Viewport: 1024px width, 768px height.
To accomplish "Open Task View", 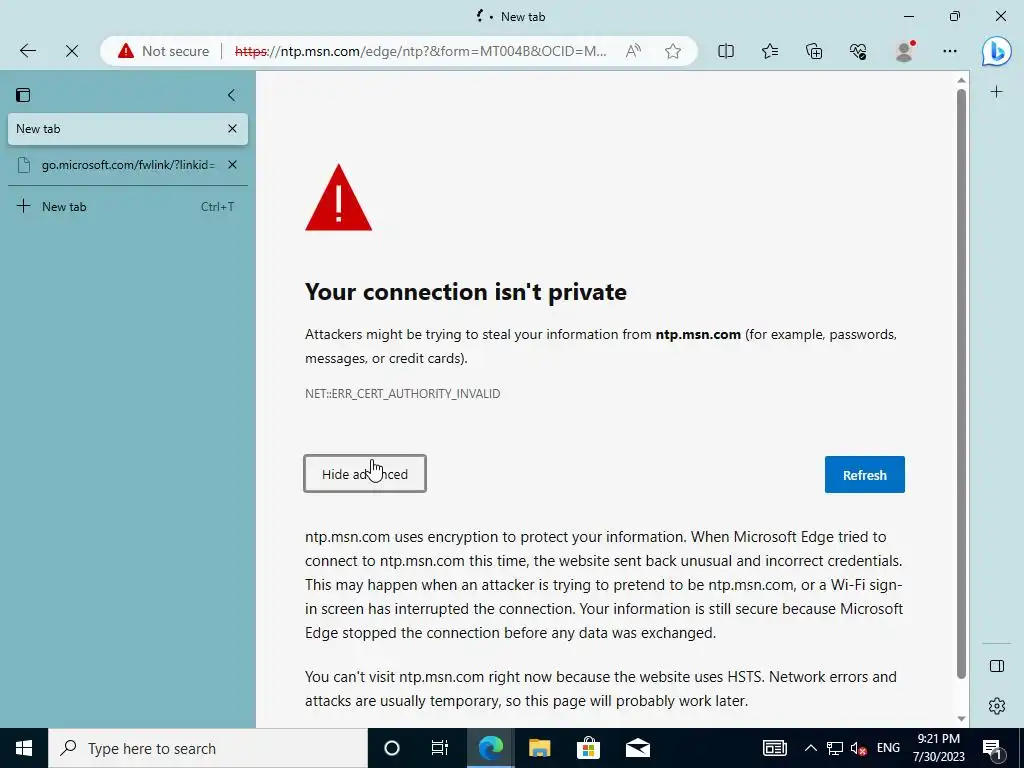I will [x=440, y=748].
